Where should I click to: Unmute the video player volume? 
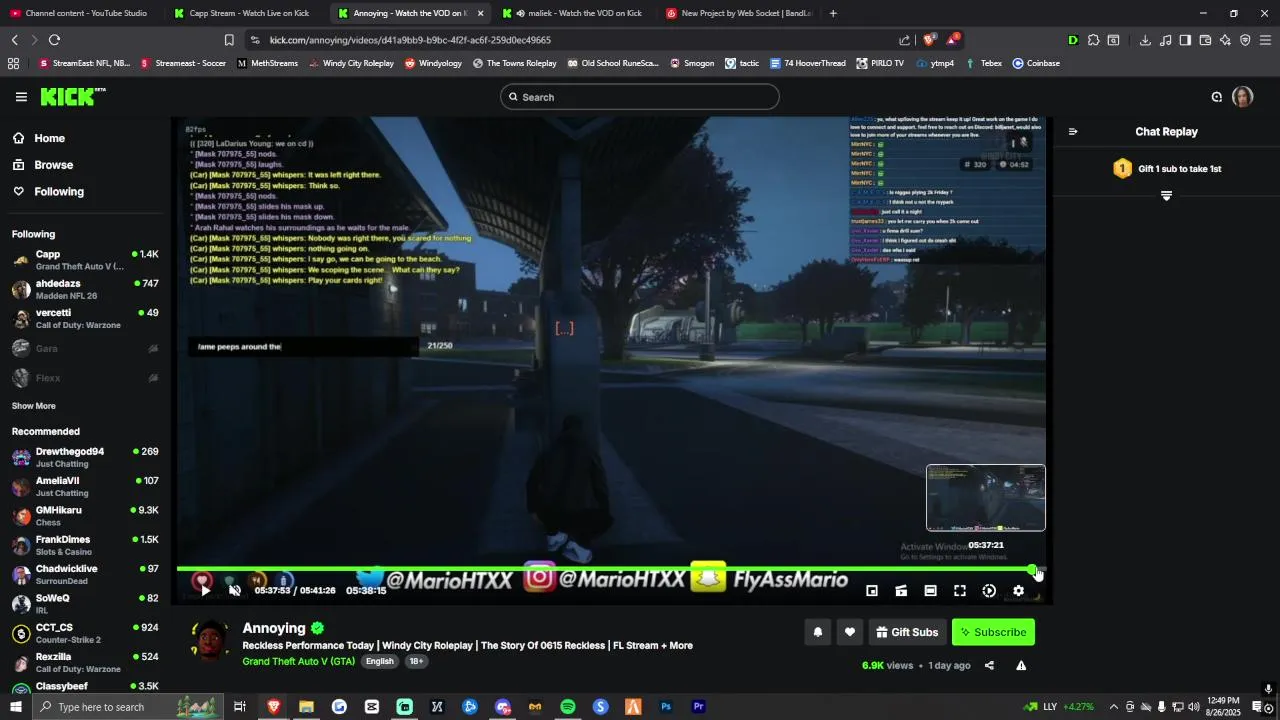235,591
